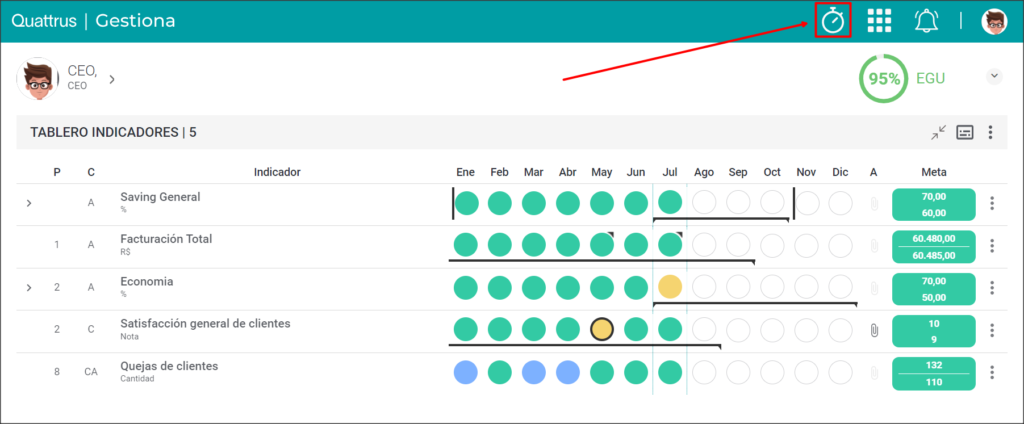Open the notifications bell

click(x=925, y=21)
